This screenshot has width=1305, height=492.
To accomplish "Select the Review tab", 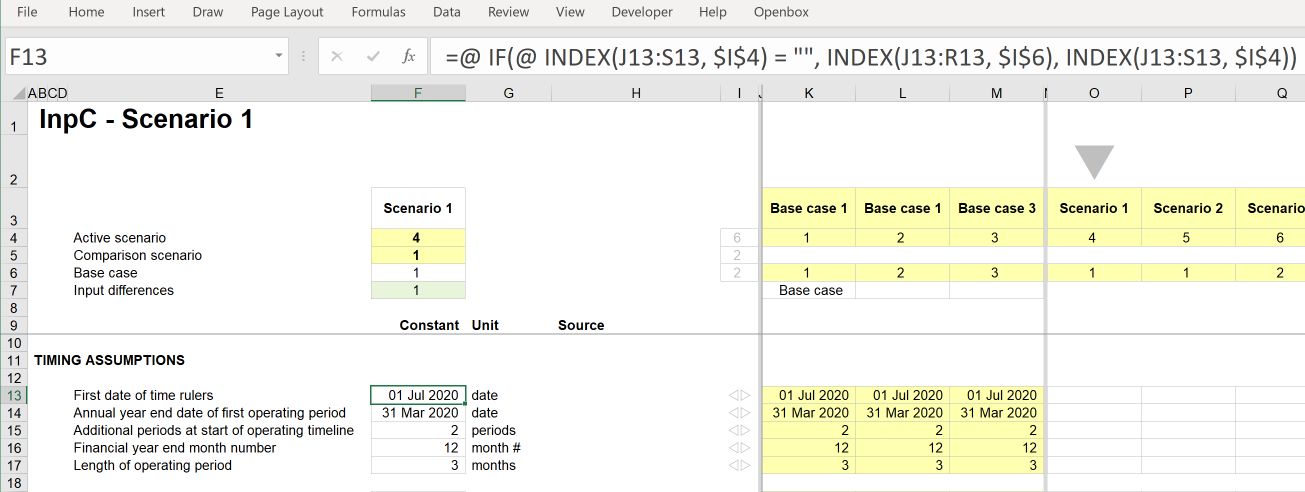I will [x=509, y=12].
